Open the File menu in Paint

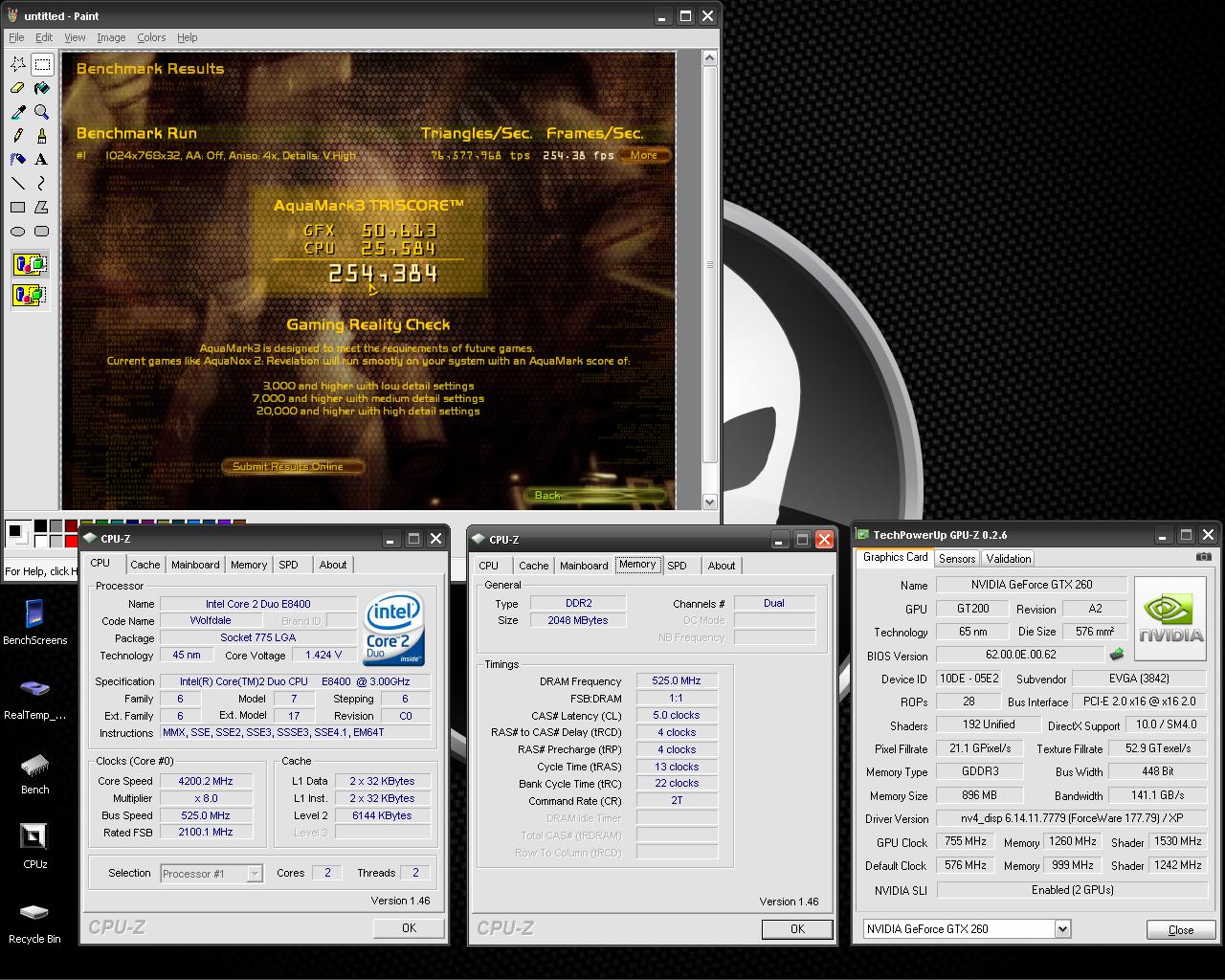[x=16, y=37]
